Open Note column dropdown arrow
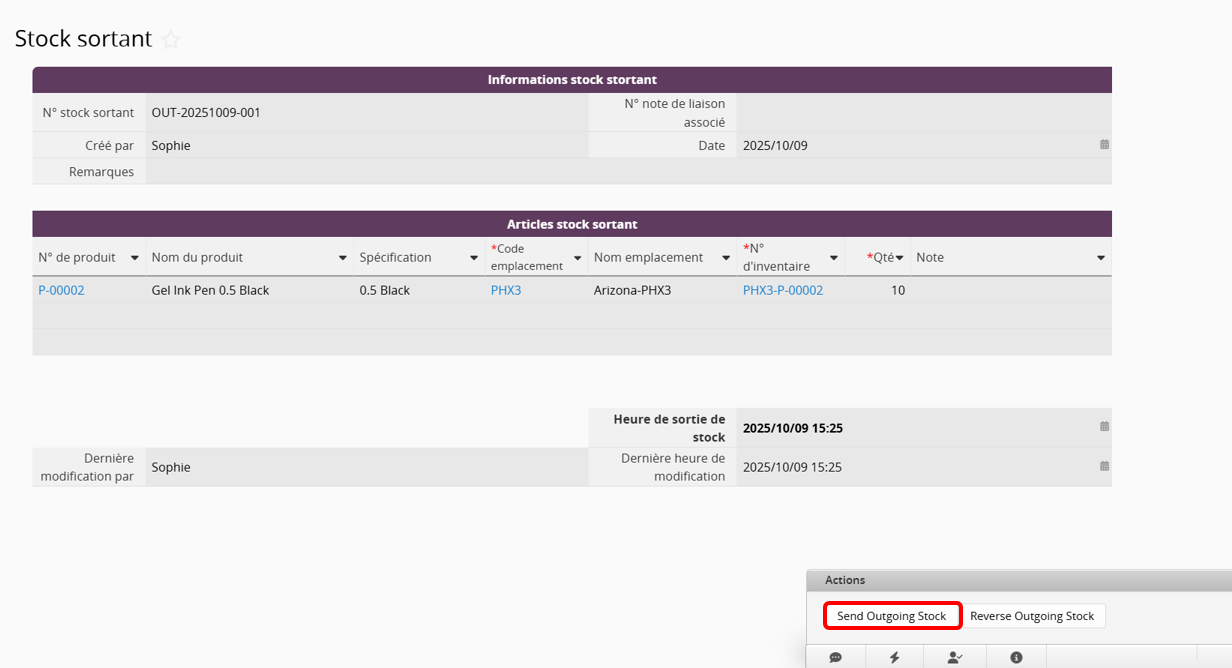Viewport: 1232px width, 668px height. pos(1100,258)
